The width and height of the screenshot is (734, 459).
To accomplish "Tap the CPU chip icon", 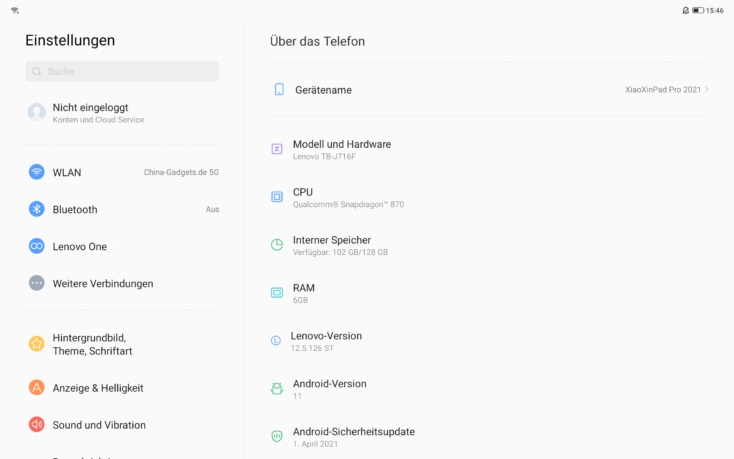I will click(x=277, y=197).
